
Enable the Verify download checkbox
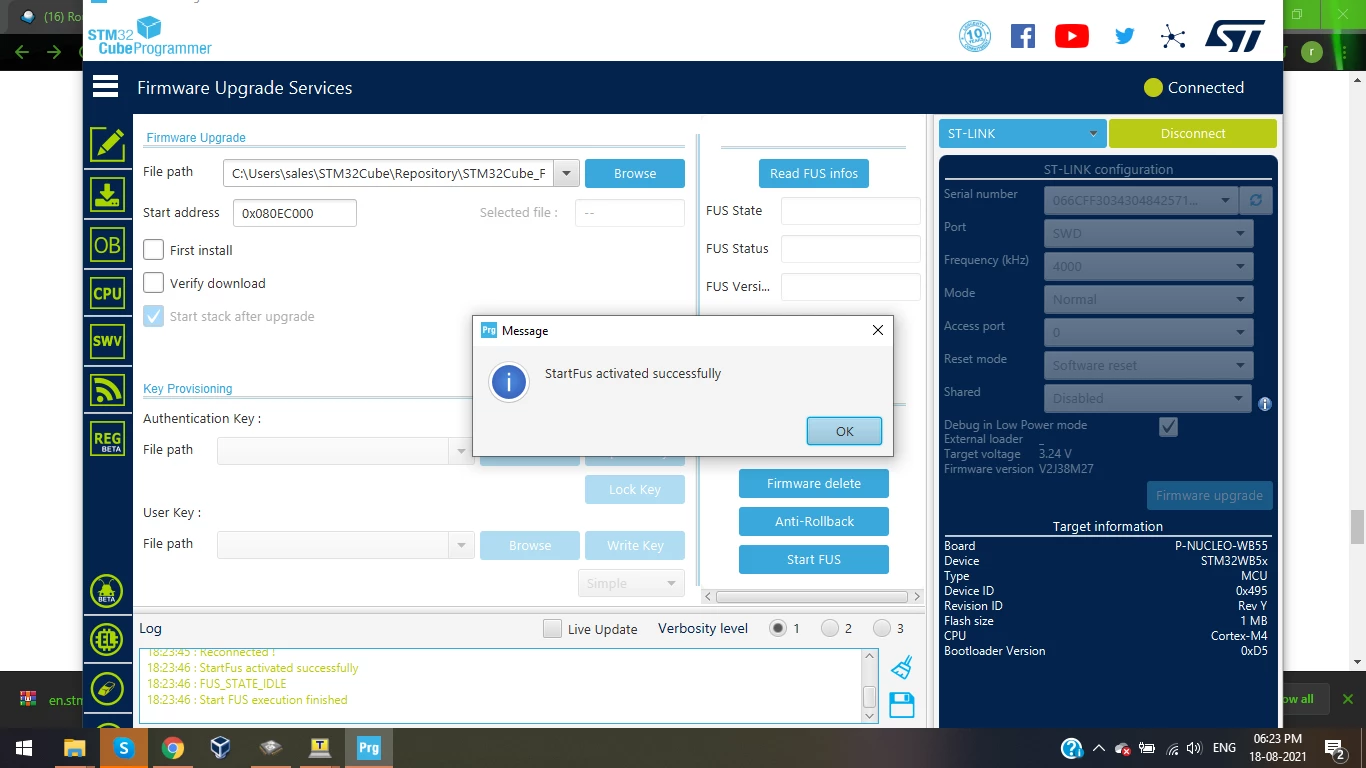[x=153, y=283]
